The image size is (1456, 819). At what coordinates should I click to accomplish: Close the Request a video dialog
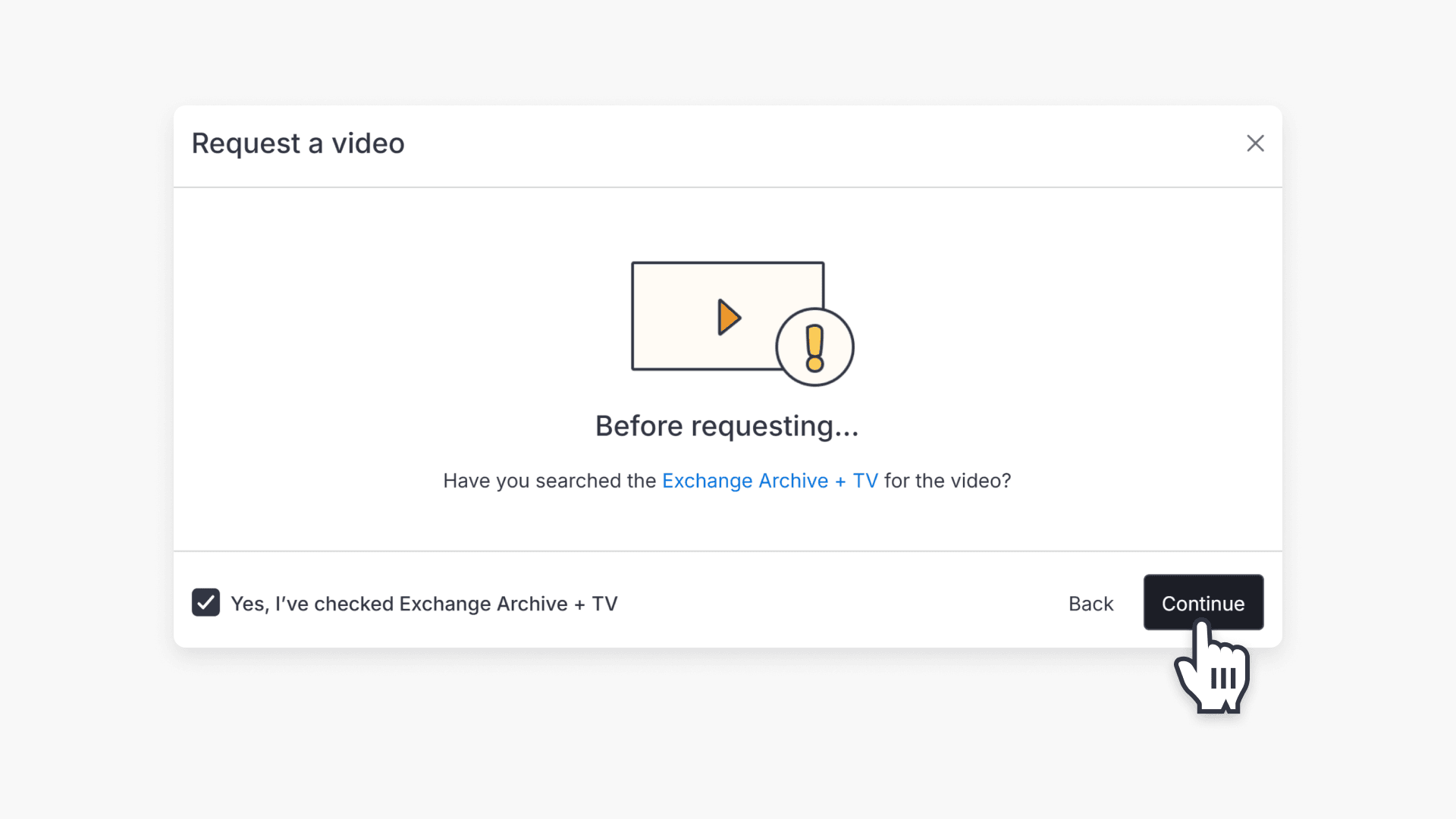point(1255,143)
